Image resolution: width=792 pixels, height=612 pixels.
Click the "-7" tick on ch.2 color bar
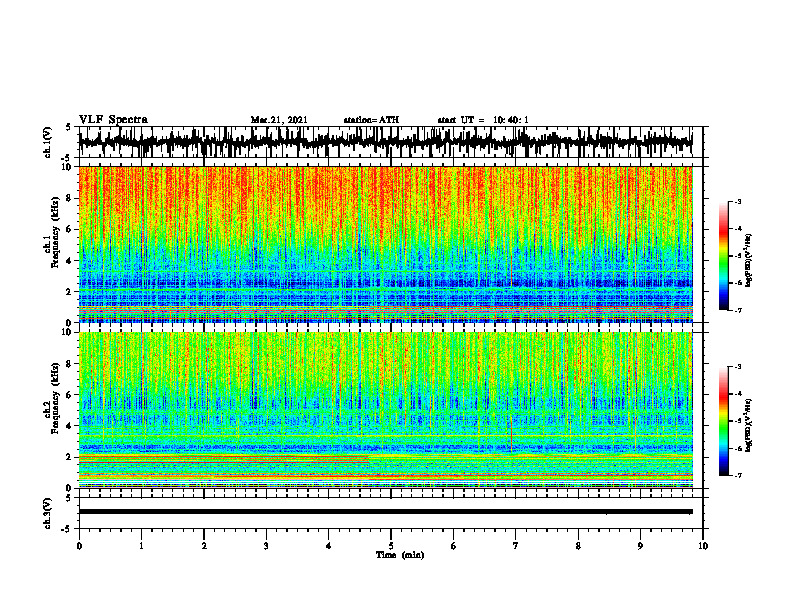pyautogui.click(x=737, y=475)
